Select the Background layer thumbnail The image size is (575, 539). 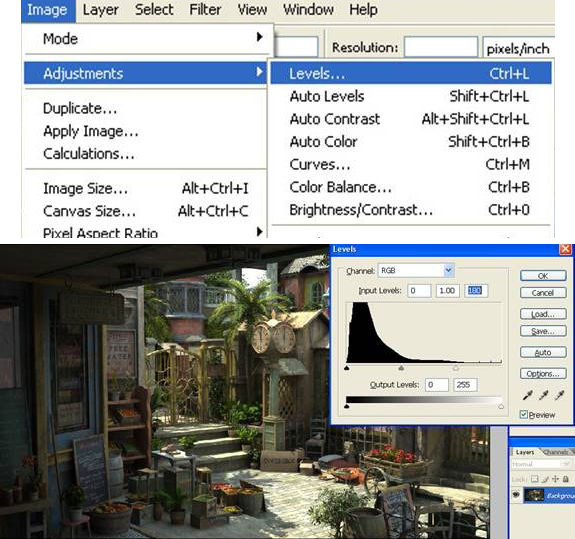[534, 495]
